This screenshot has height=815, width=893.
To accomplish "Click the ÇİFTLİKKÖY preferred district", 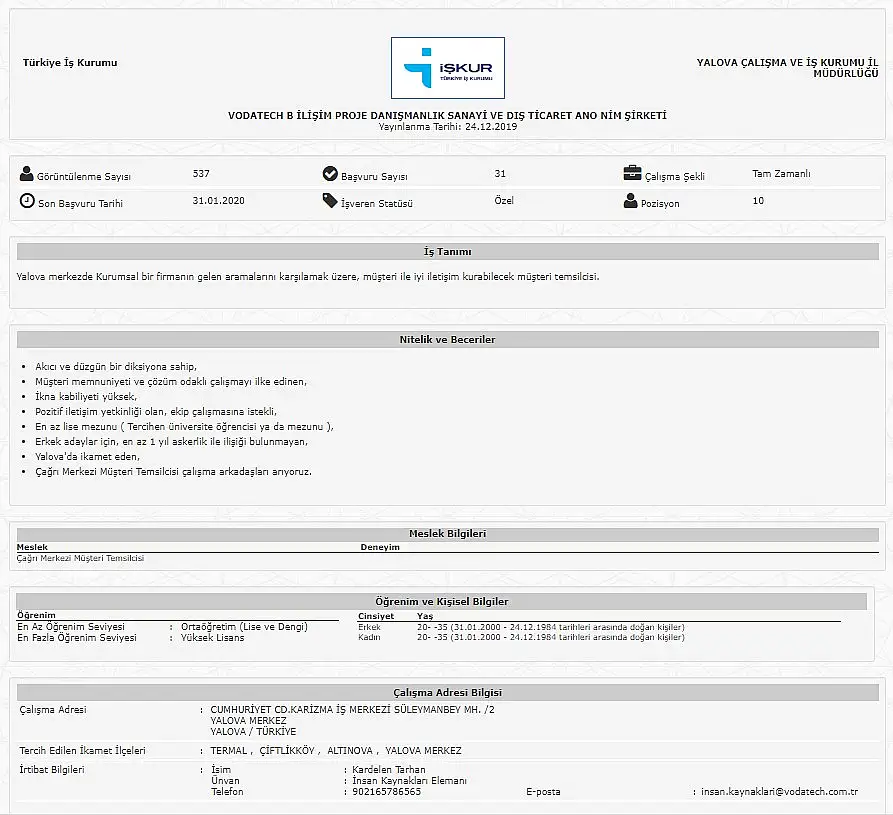I will 287,751.
